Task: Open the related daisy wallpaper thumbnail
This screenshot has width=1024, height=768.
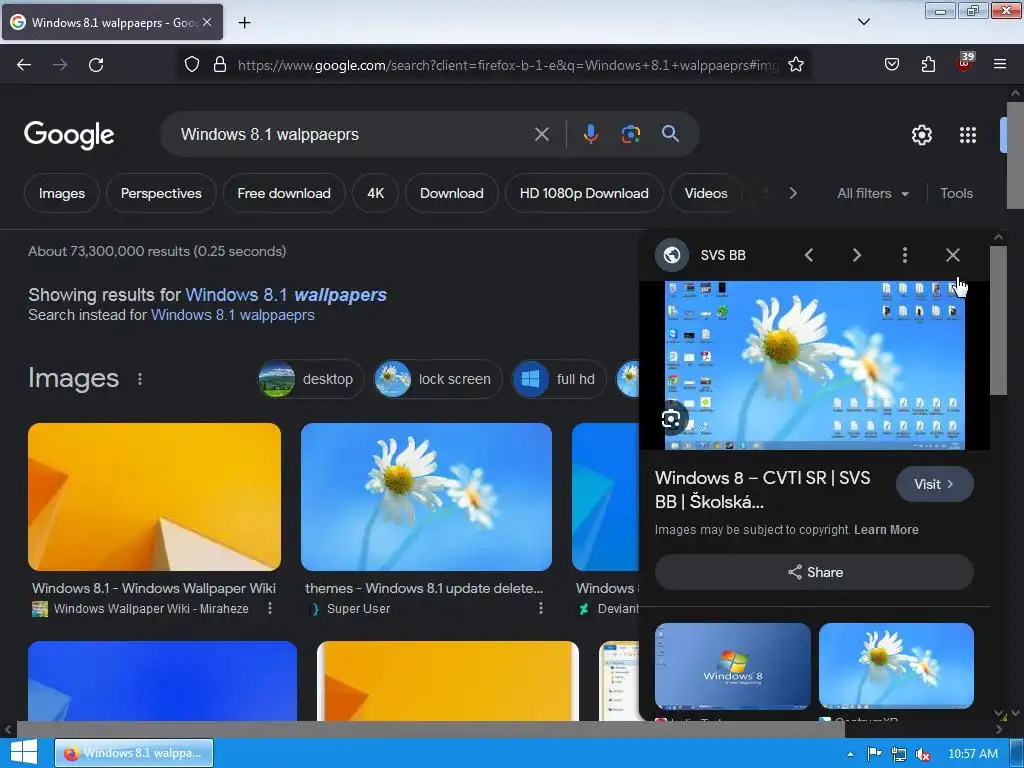Action: (x=896, y=666)
